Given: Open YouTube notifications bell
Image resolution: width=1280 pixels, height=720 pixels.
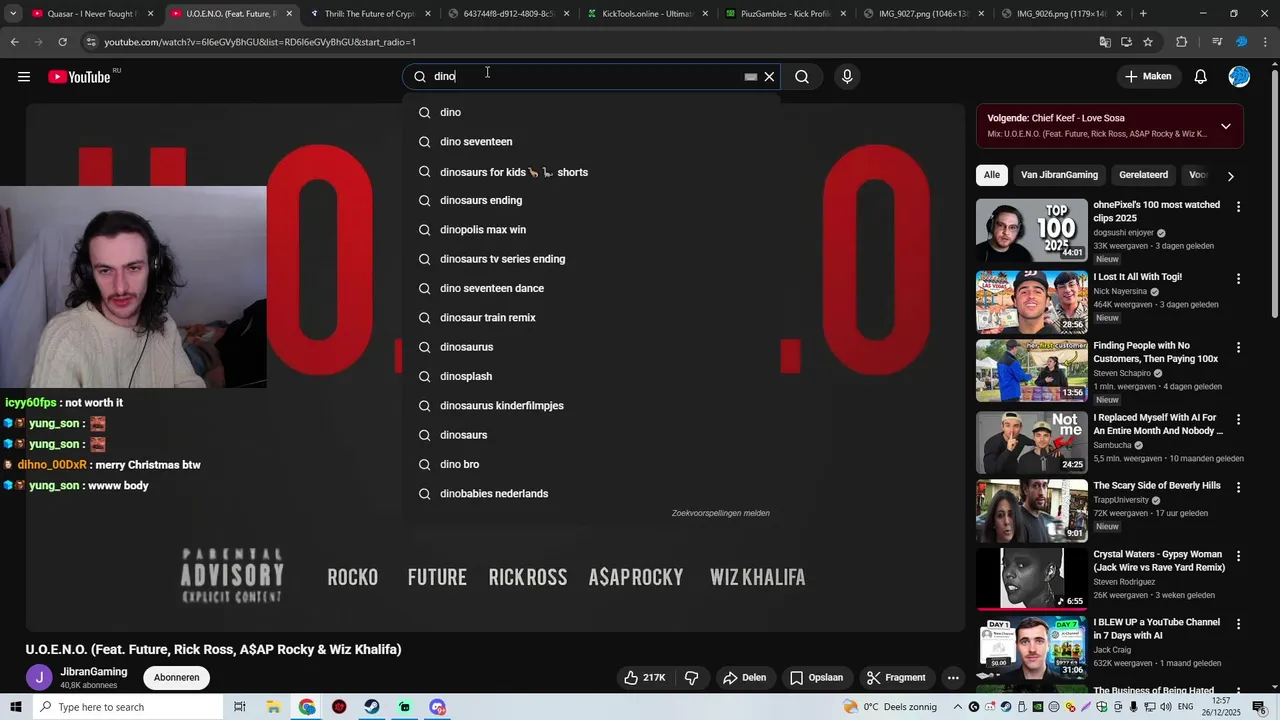Looking at the screenshot, I should 1201,77.
